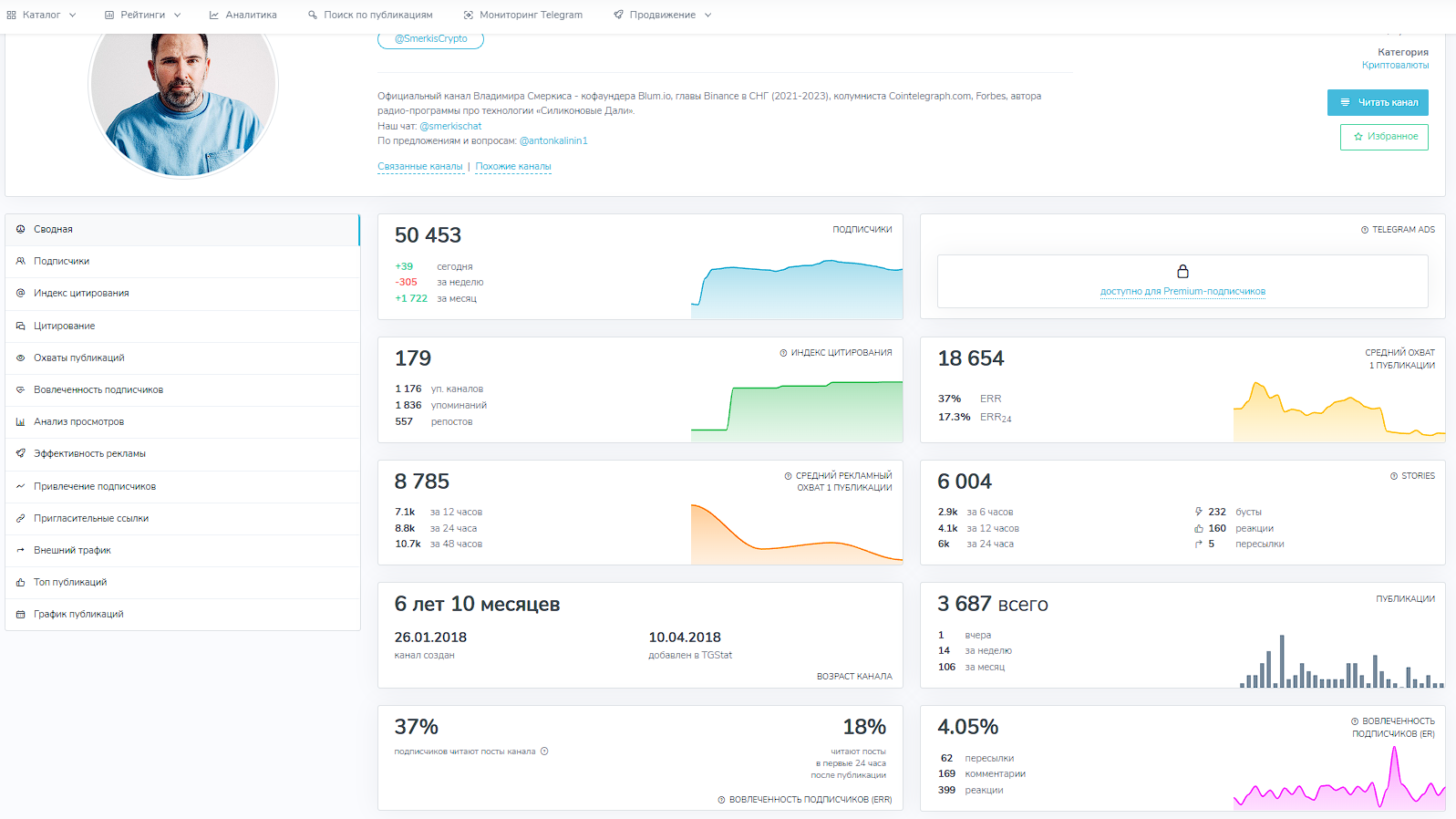
Task: Click the publications bar chart
Action: tap(1342, 661)
